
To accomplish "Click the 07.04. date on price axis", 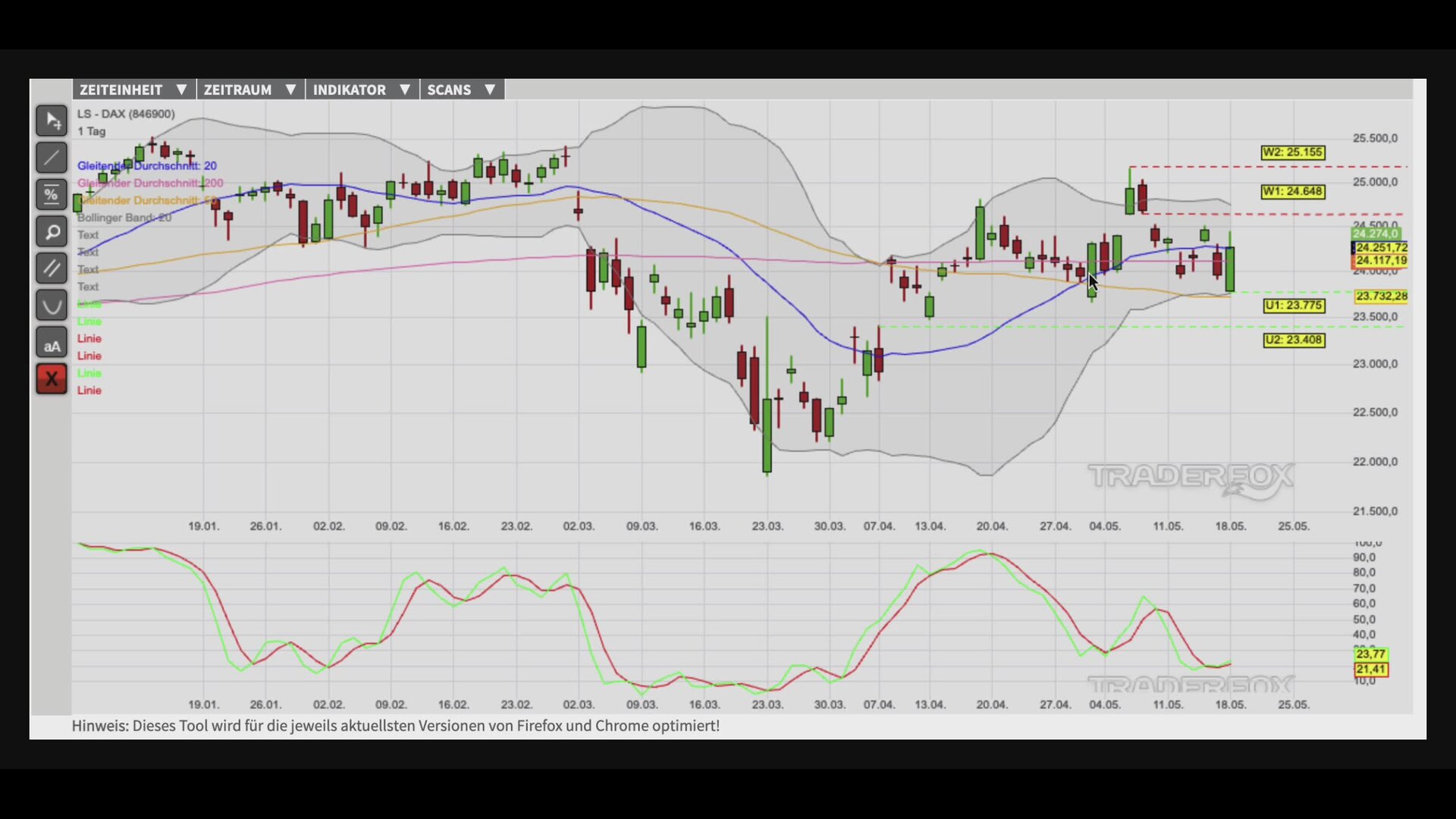I will point(879,526).
